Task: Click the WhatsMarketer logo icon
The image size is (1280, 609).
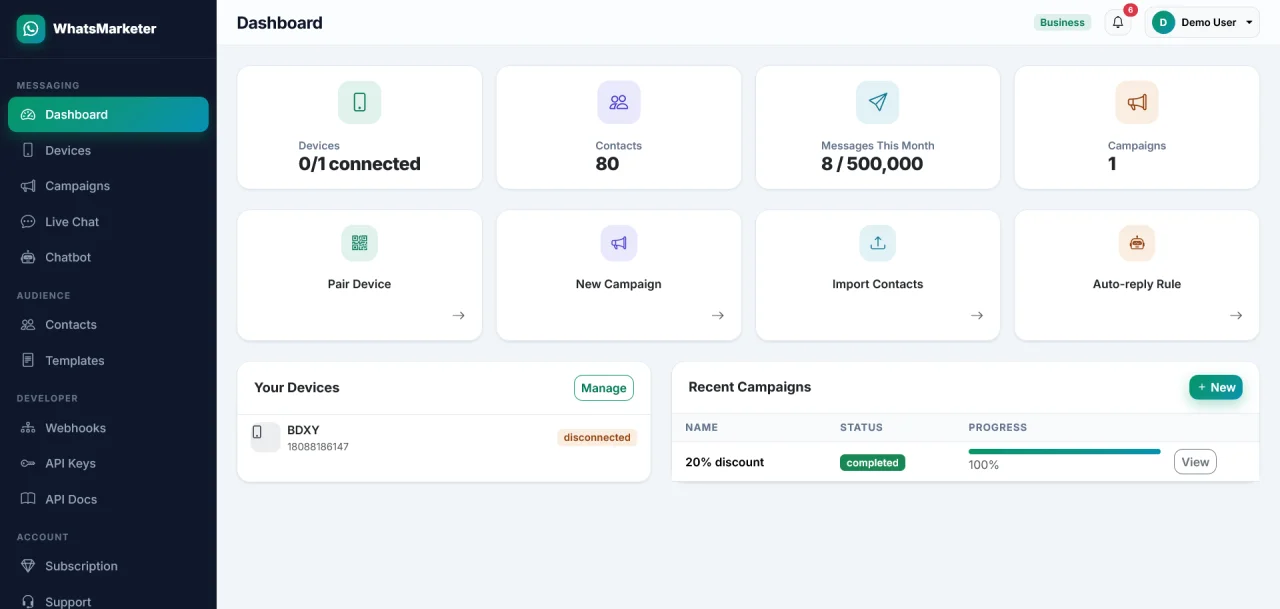Action: 31,29
